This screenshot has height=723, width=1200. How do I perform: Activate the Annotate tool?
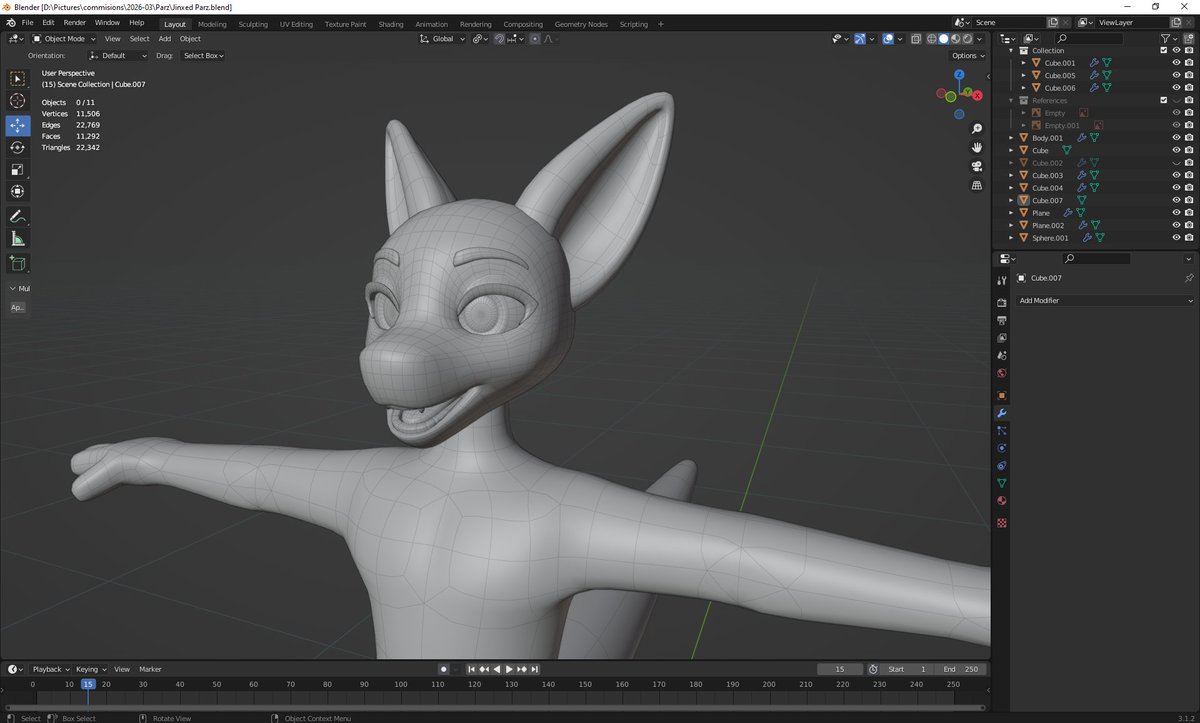pyautogui.click(x=18, y=216)
